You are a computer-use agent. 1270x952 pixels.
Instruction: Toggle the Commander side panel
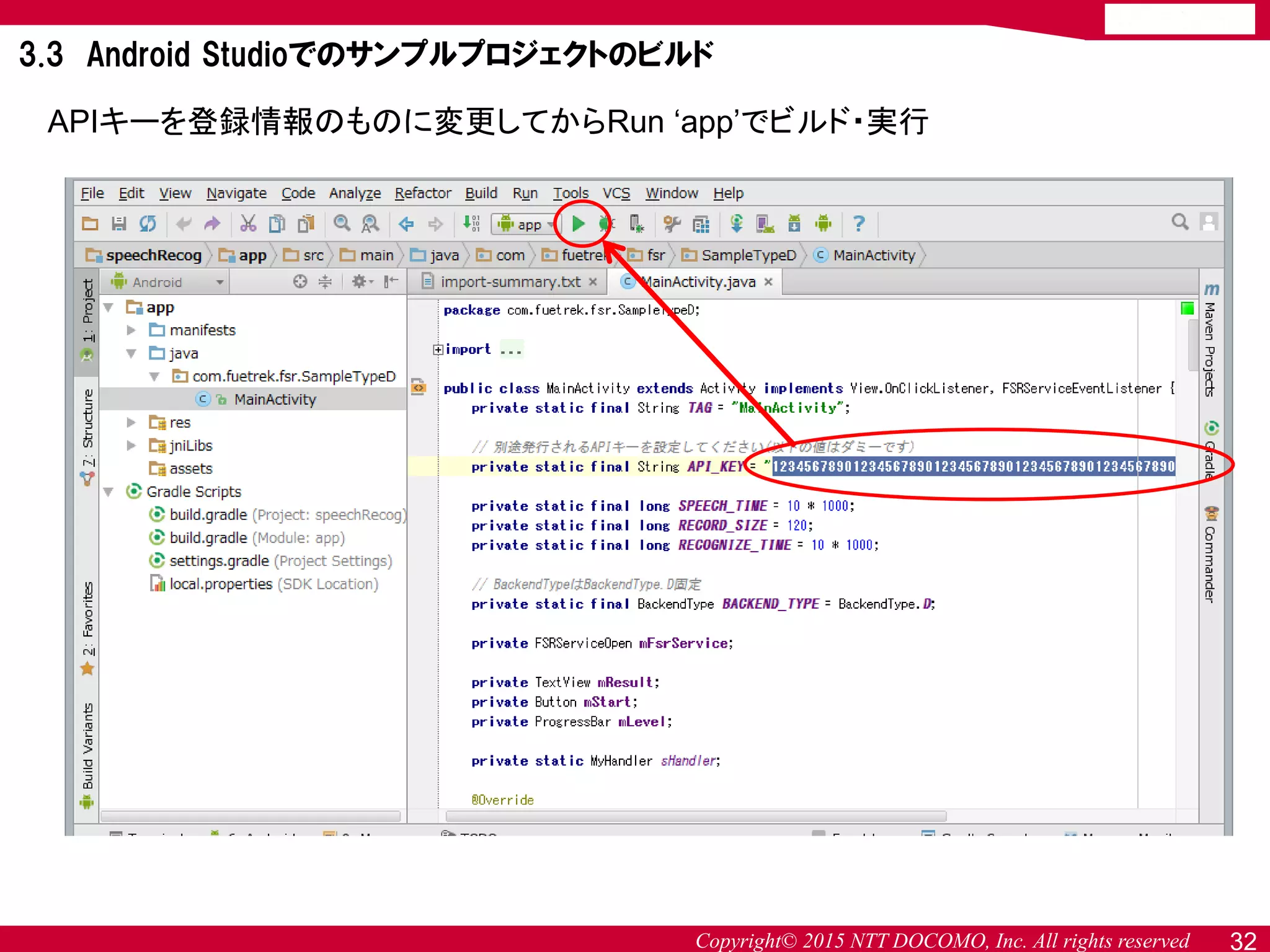coord(1210,554)
